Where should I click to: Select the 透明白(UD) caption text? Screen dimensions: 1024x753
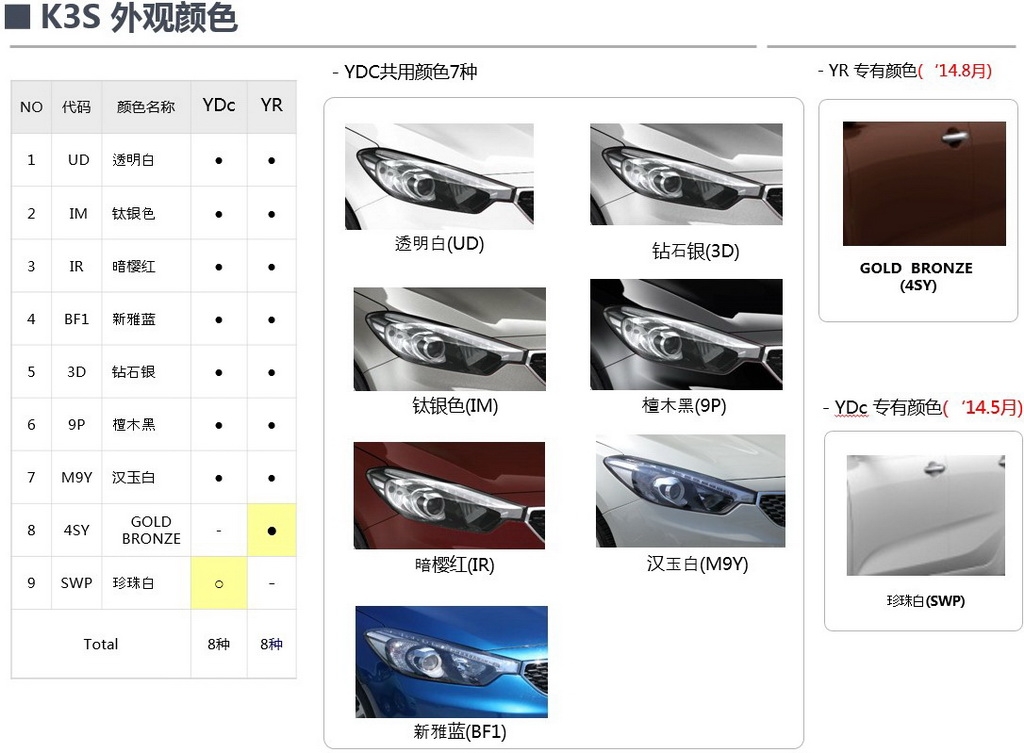[440, 244]
